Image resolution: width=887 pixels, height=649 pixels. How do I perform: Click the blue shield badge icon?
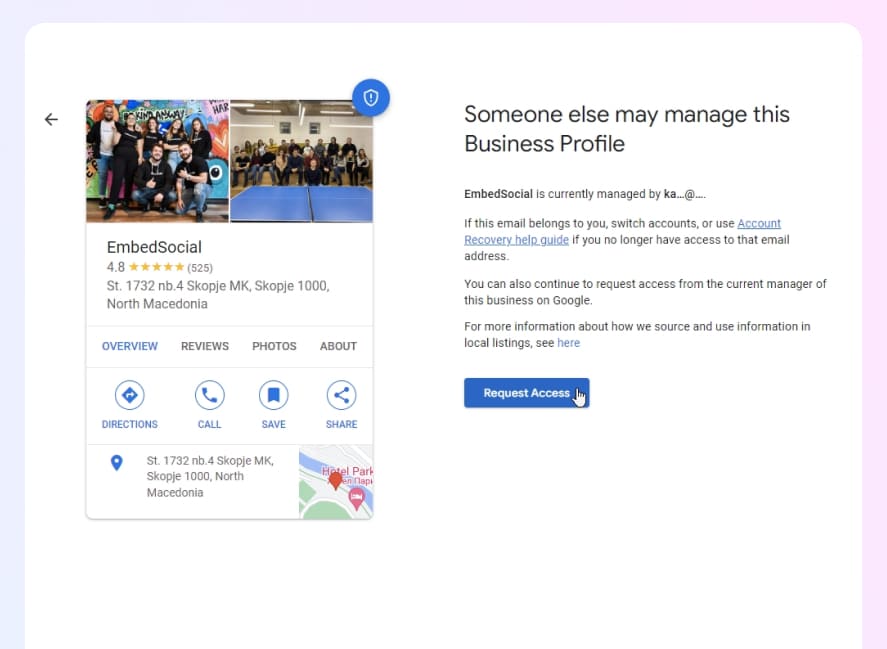click(x=371, y=97)
